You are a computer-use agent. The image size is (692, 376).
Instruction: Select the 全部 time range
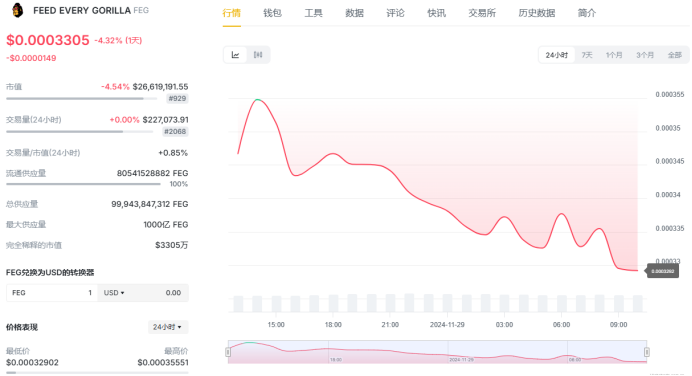[675, 55]
